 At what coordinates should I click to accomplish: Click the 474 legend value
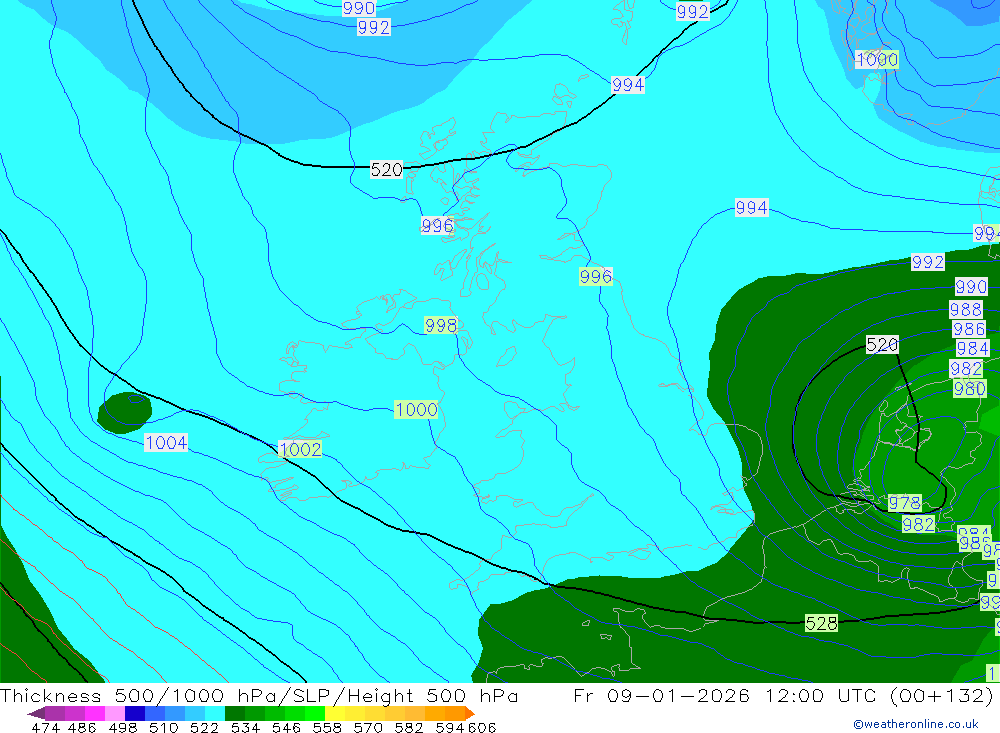point(45,727)
